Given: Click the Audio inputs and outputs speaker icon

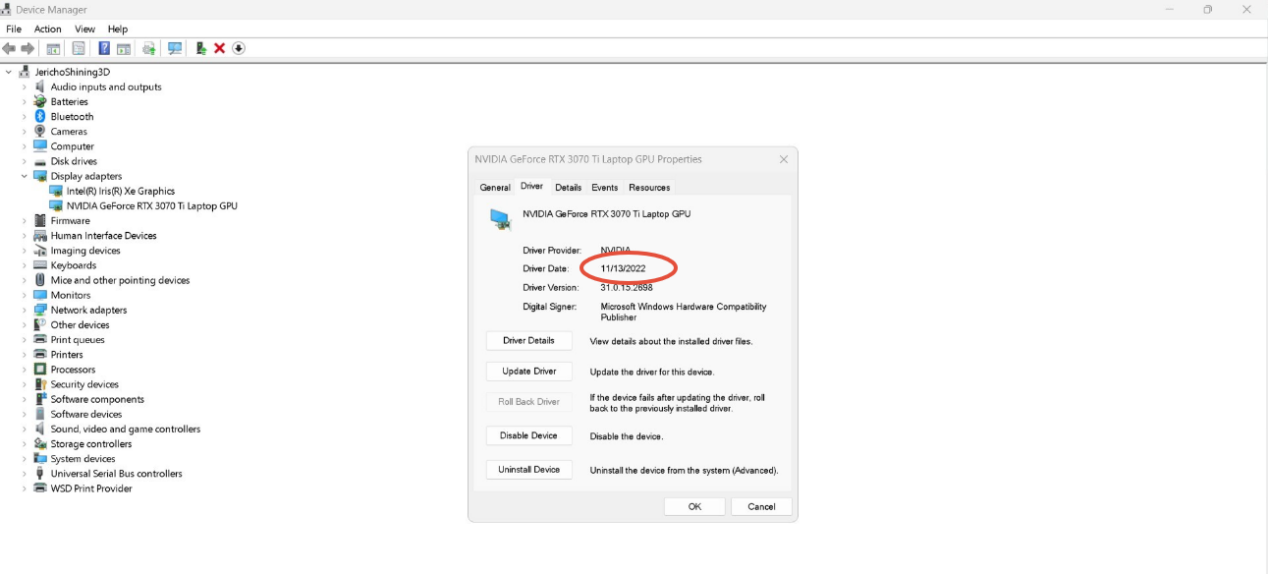Looking at the screenshot, I should [40, 87].
